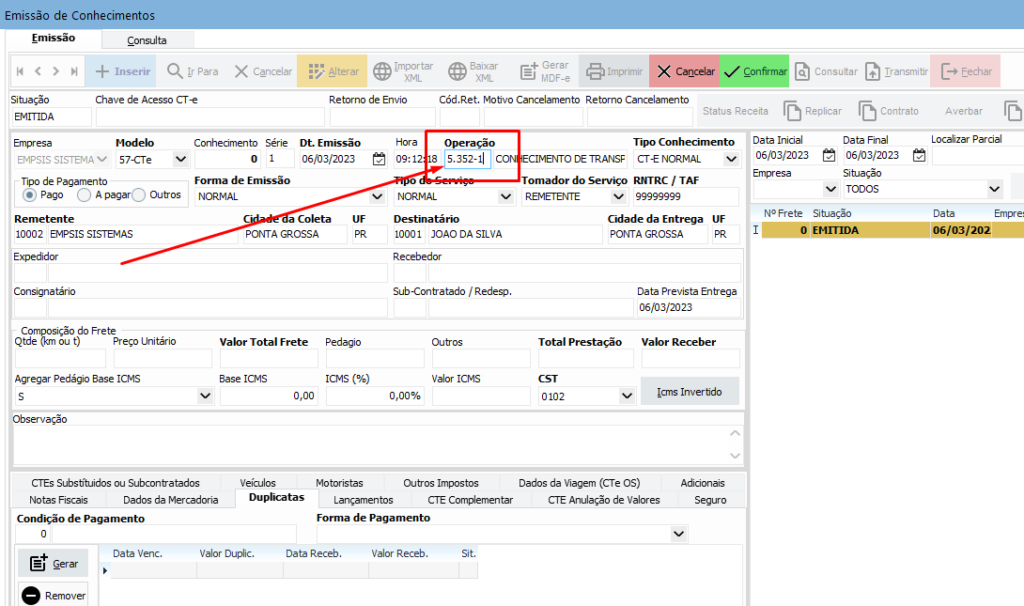
Task: Click the Averbar button
Action: point(963,111)
